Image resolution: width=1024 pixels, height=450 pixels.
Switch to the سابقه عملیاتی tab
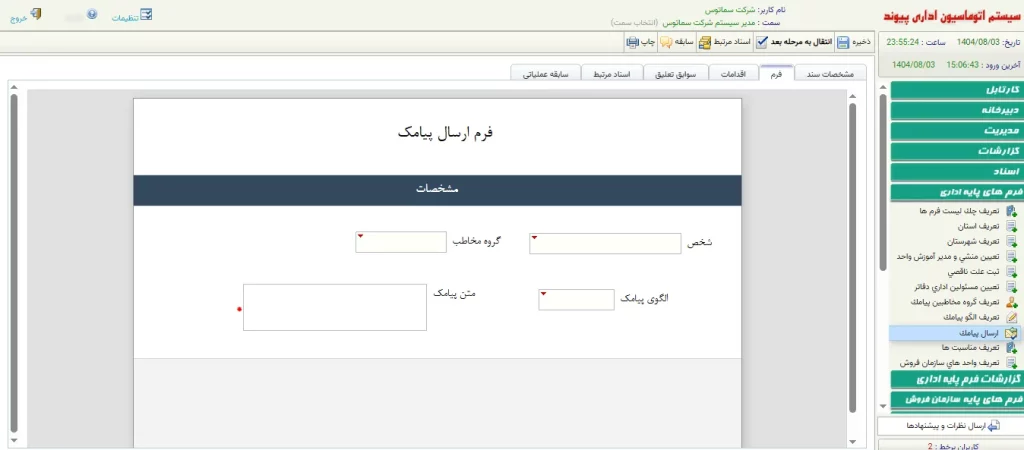[545, 74]
